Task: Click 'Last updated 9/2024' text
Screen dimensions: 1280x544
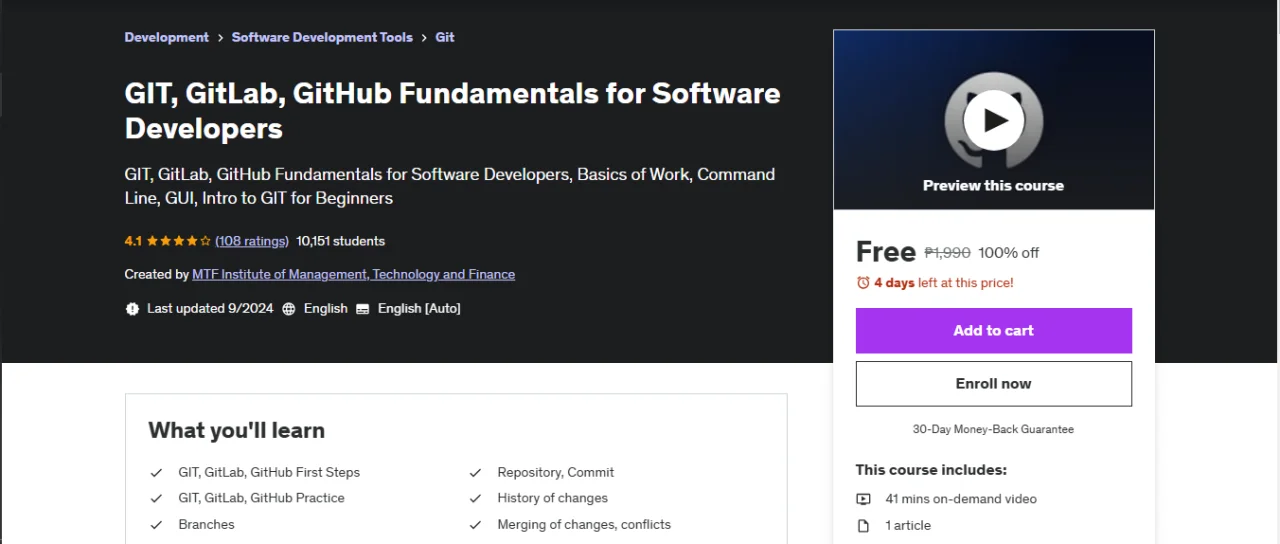Action: tap(210, 309)
